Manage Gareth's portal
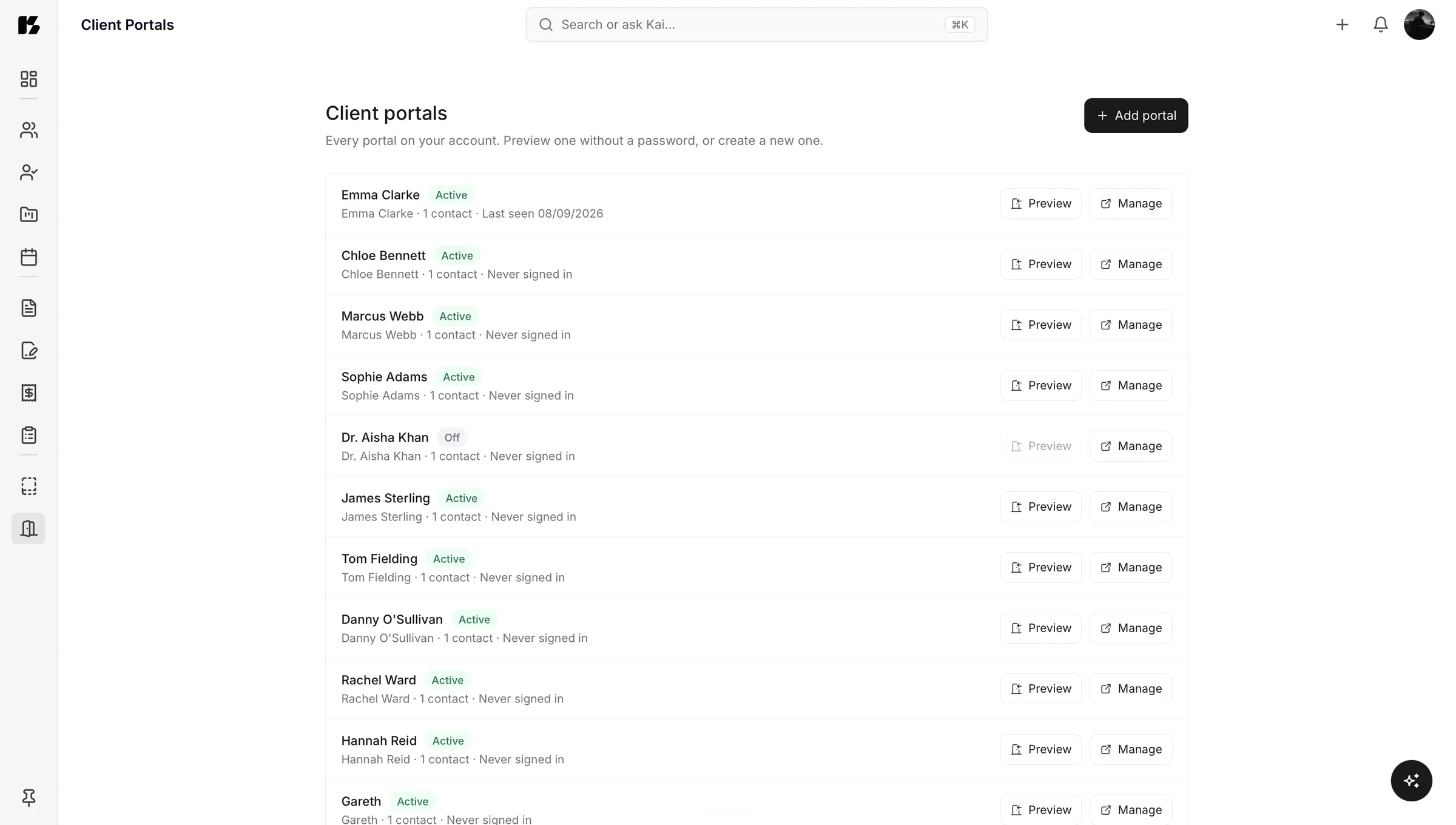Image resolution: width=1456 pixels, height=825 pixels. click(x=1131, y=810)
